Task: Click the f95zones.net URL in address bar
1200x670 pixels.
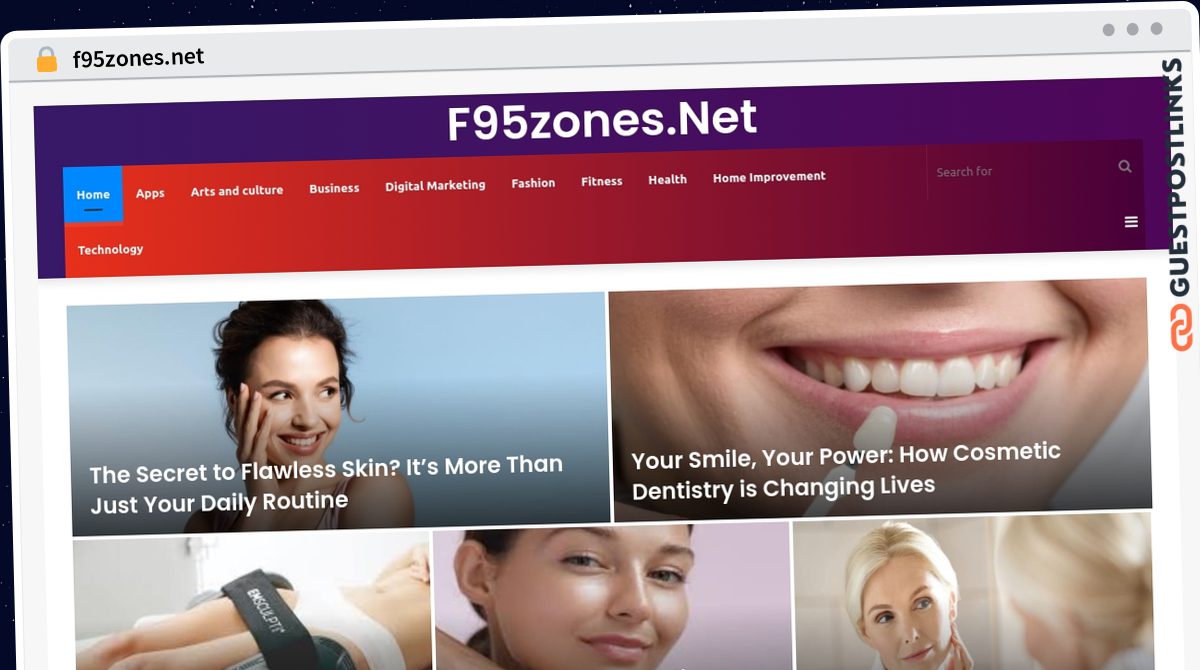Action: [x=138, y=58]
